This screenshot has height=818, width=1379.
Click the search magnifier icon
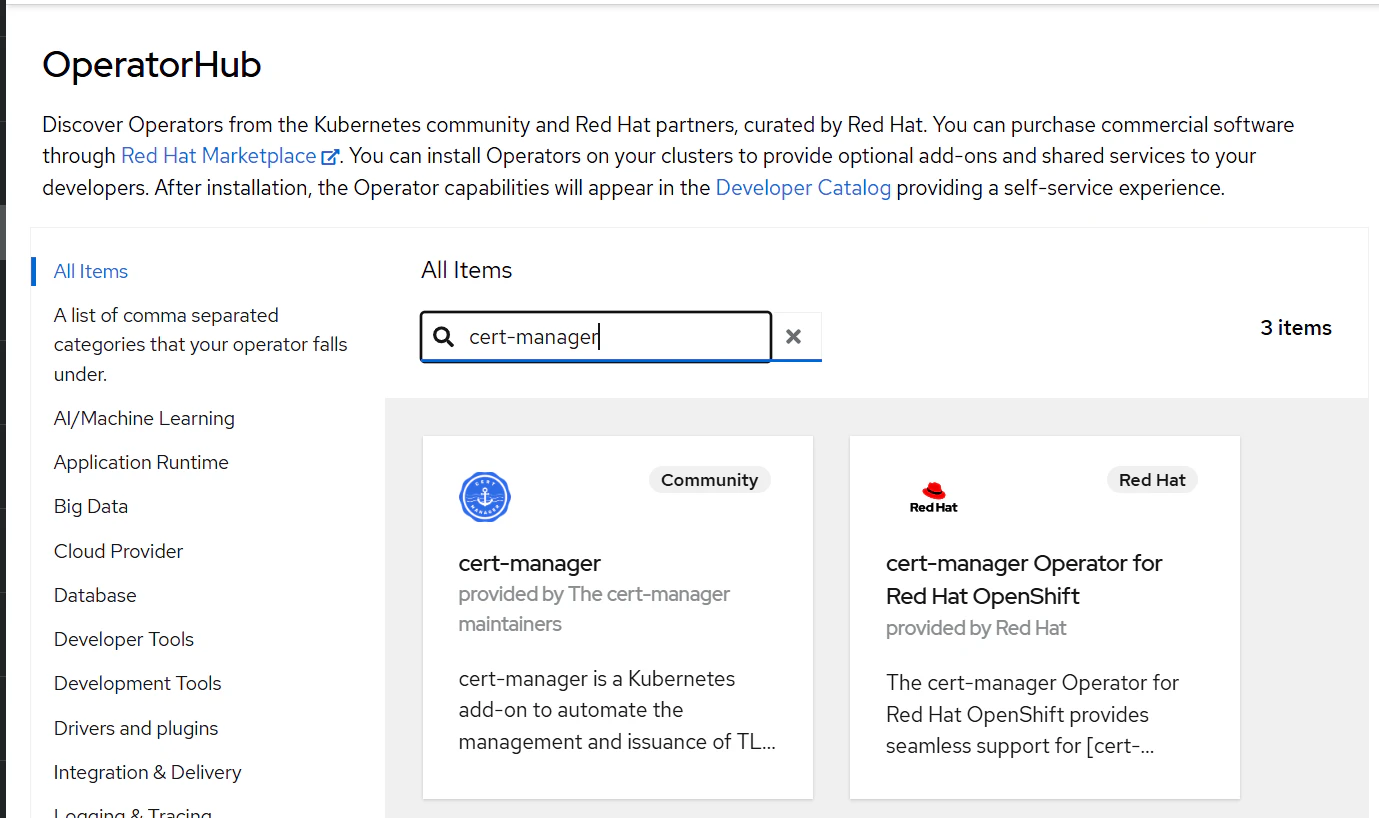(443, 337)
